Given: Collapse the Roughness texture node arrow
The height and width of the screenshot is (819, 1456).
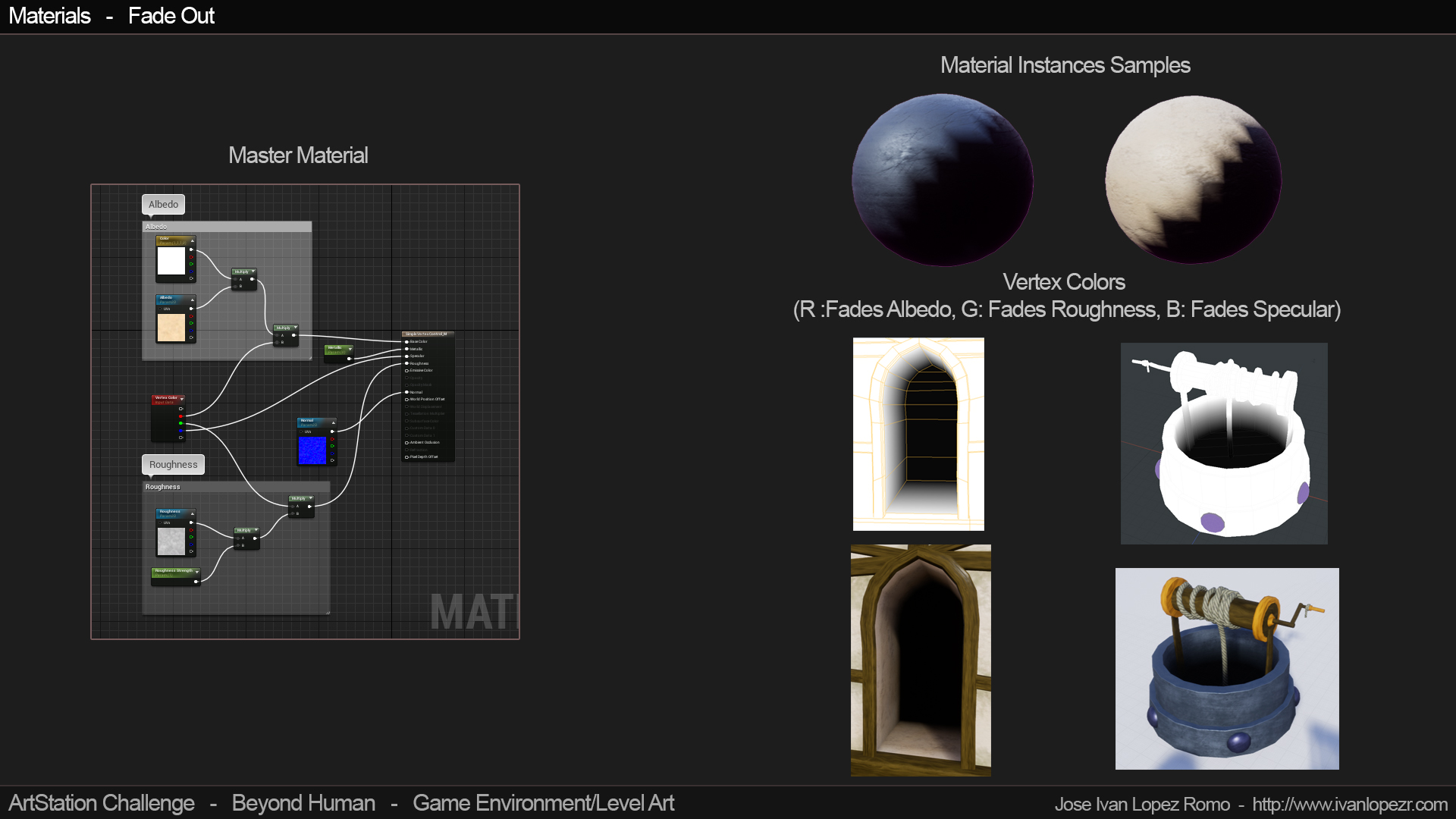Looking at the screenshot, I should click(x=193, y=513).
